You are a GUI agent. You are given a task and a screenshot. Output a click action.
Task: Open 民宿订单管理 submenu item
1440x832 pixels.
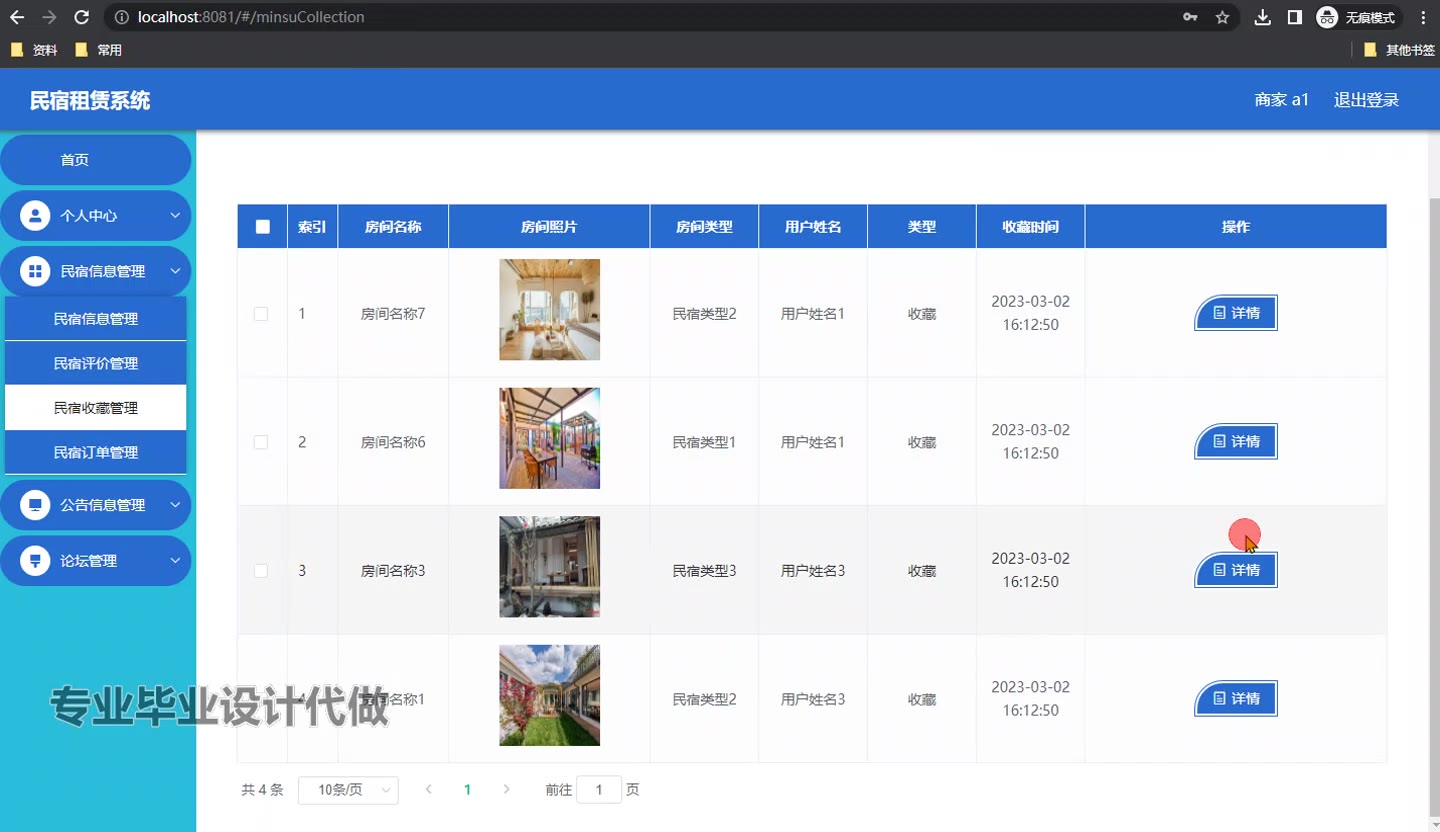tap(96, 452)
